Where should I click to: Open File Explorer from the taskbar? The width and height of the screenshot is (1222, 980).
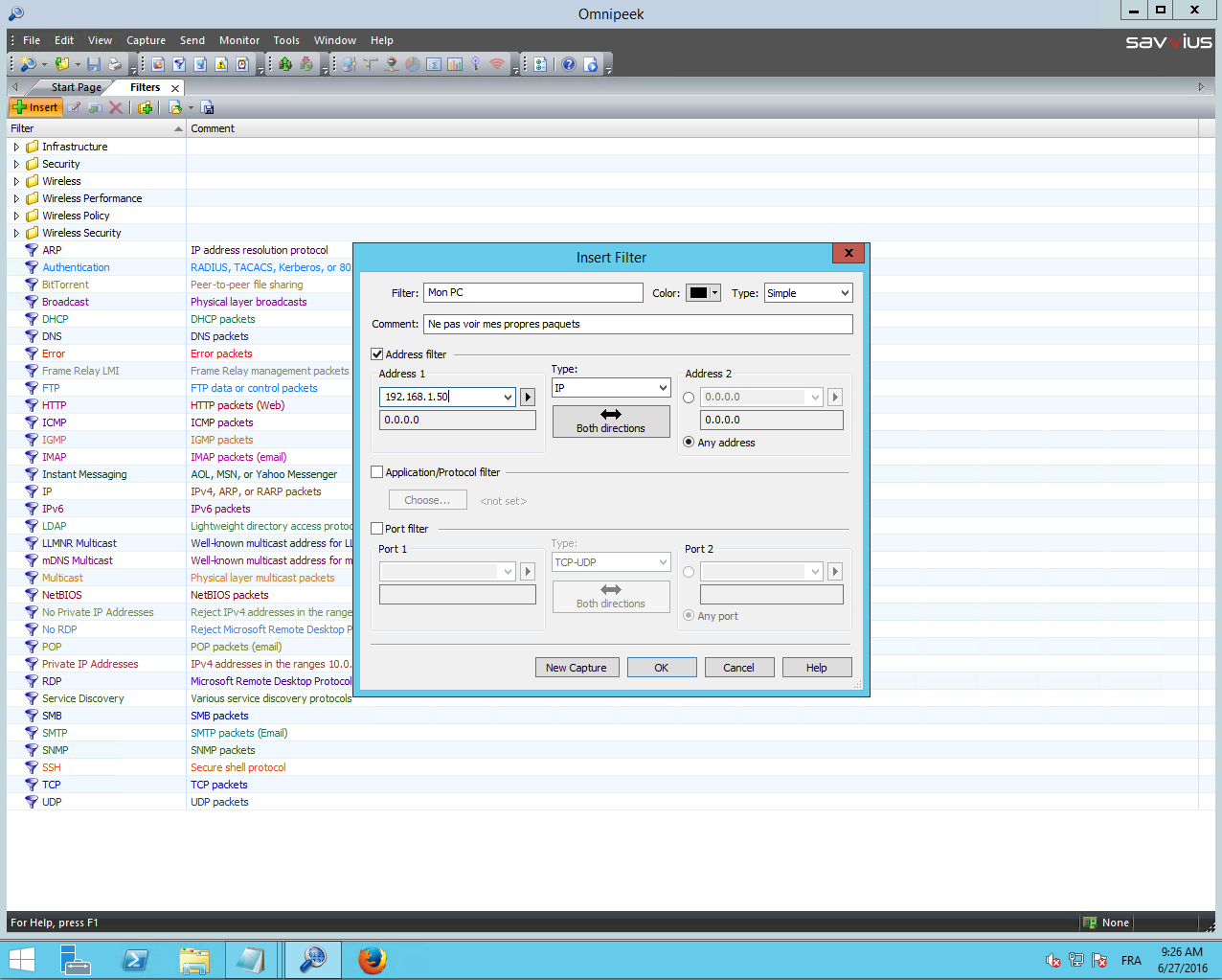[194, 959]
